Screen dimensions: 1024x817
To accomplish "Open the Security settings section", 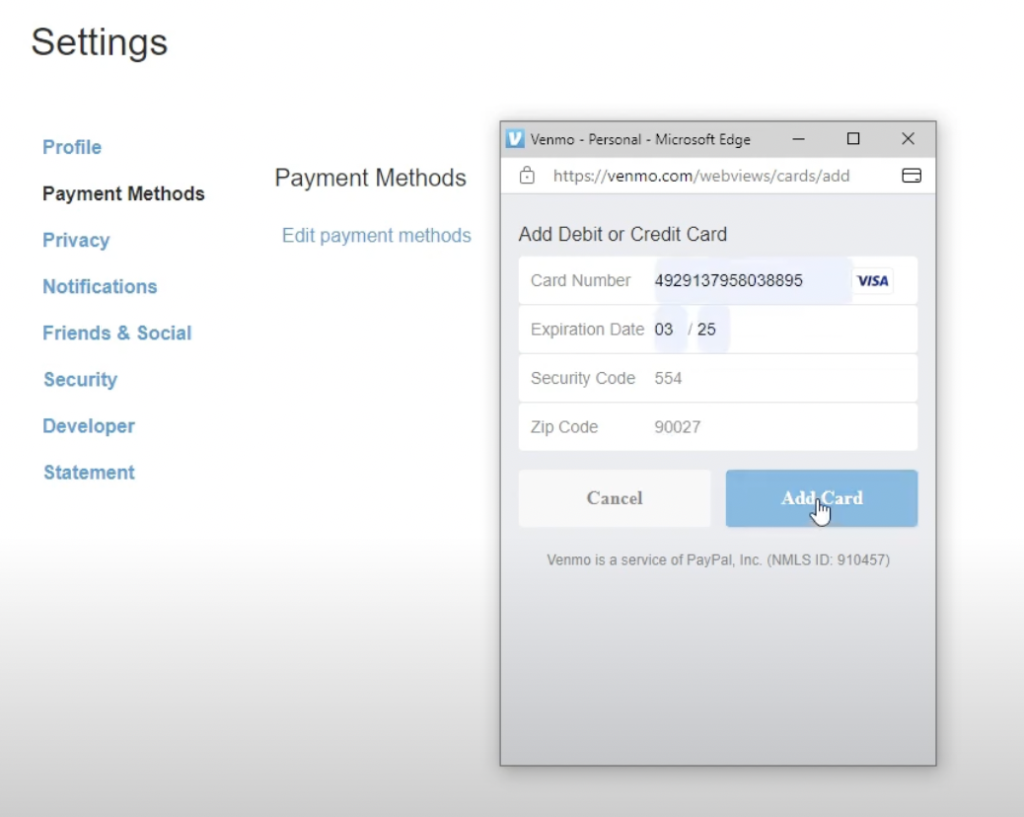I will coord(80,379).
